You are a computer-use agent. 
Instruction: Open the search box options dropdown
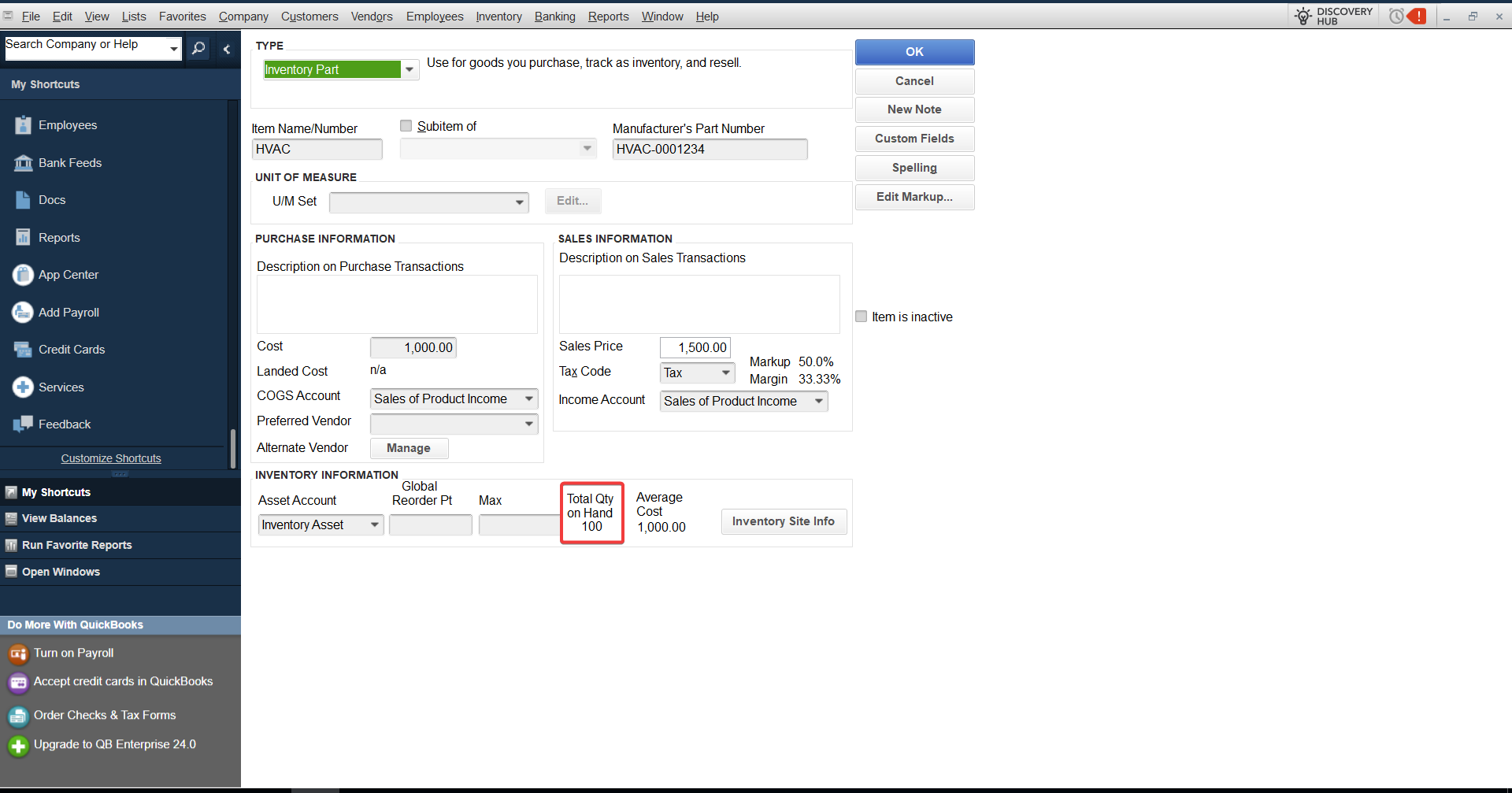(174, 49)
